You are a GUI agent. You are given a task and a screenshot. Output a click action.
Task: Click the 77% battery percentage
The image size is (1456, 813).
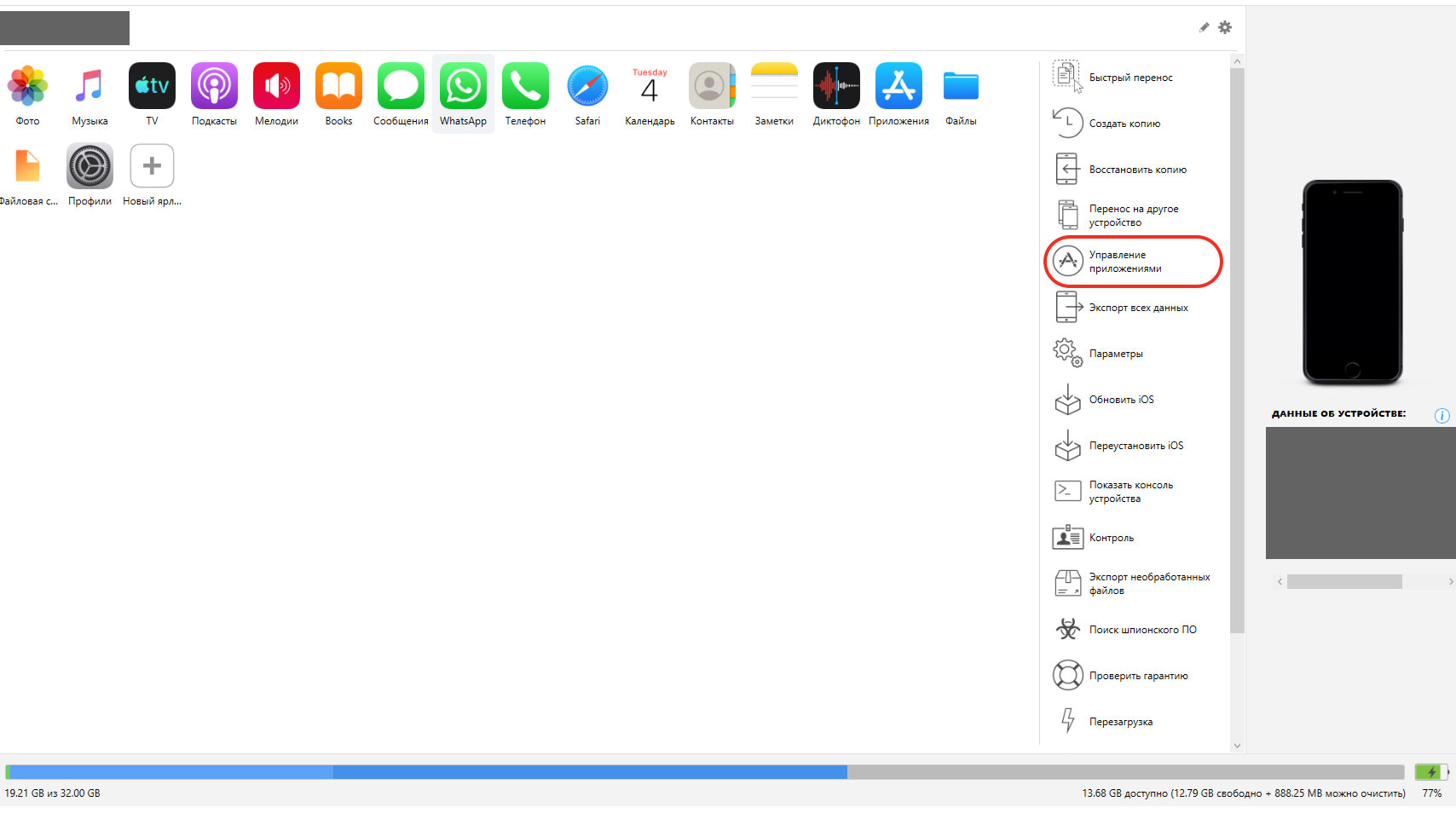1432,793
